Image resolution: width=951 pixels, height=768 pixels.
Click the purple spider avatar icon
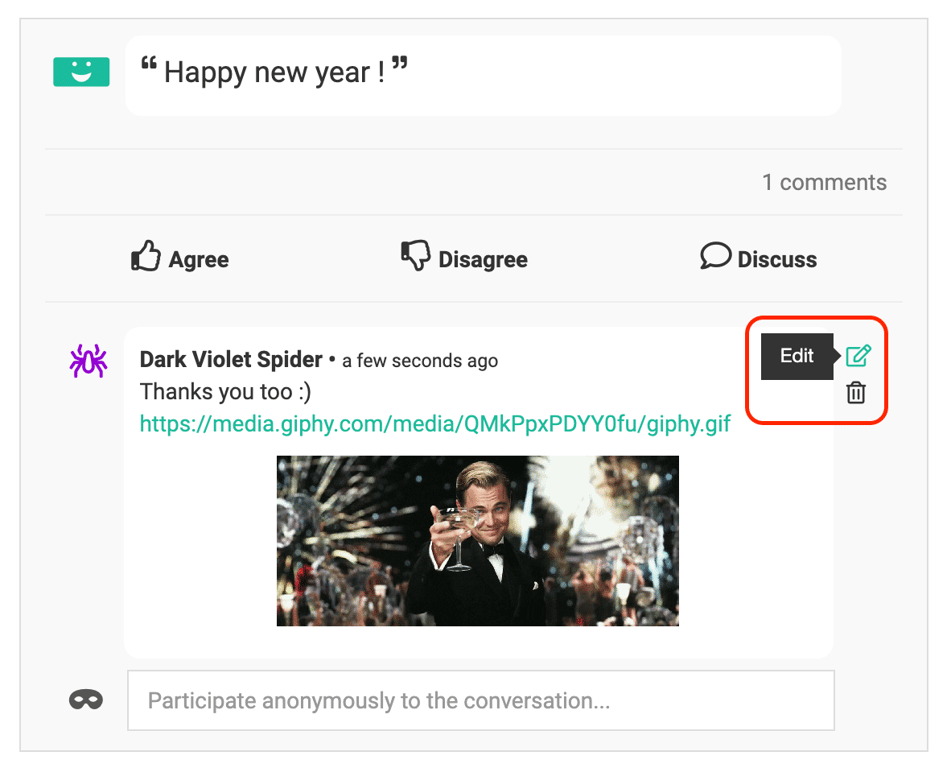point(88,360)
